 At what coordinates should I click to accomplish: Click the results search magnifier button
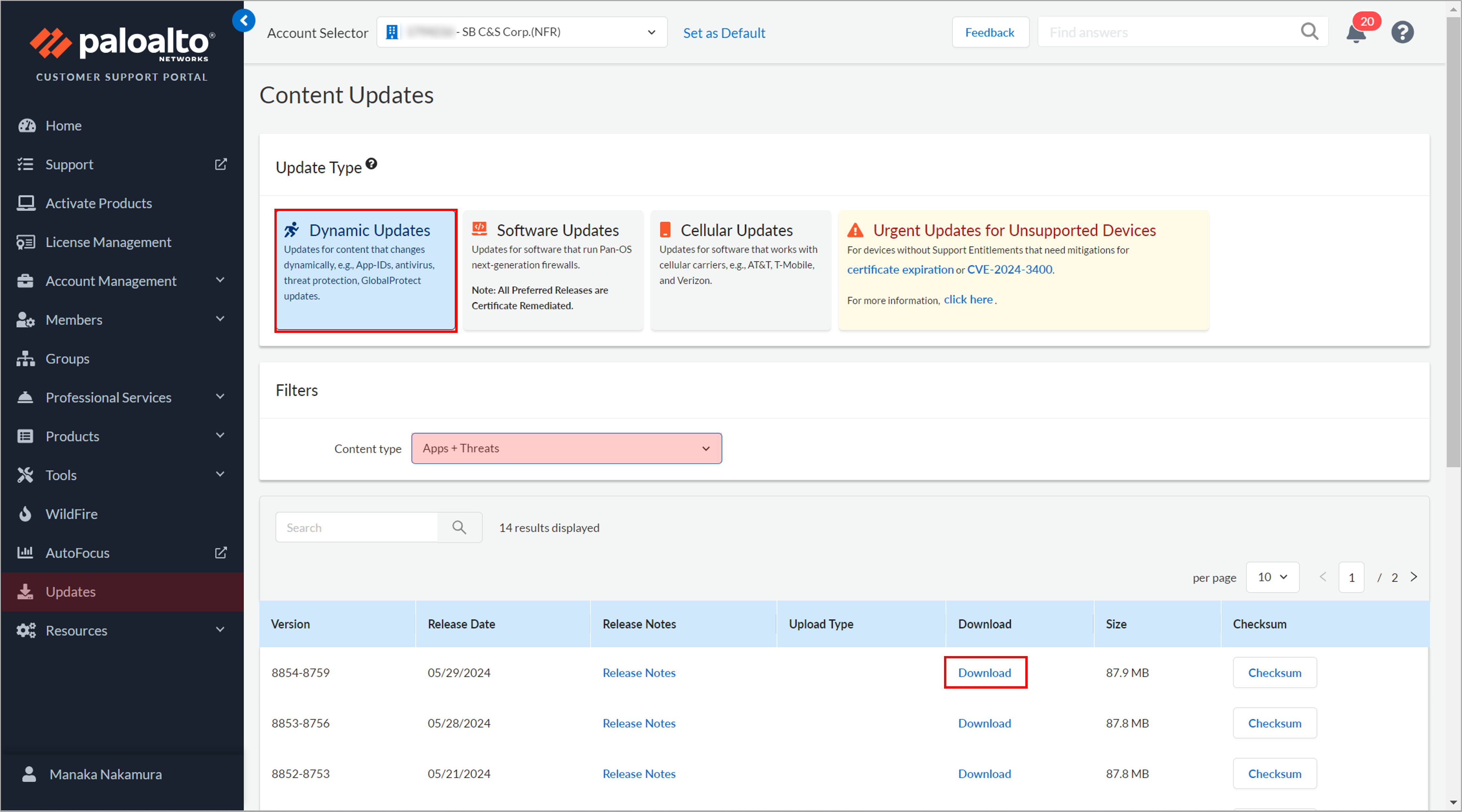459,528
